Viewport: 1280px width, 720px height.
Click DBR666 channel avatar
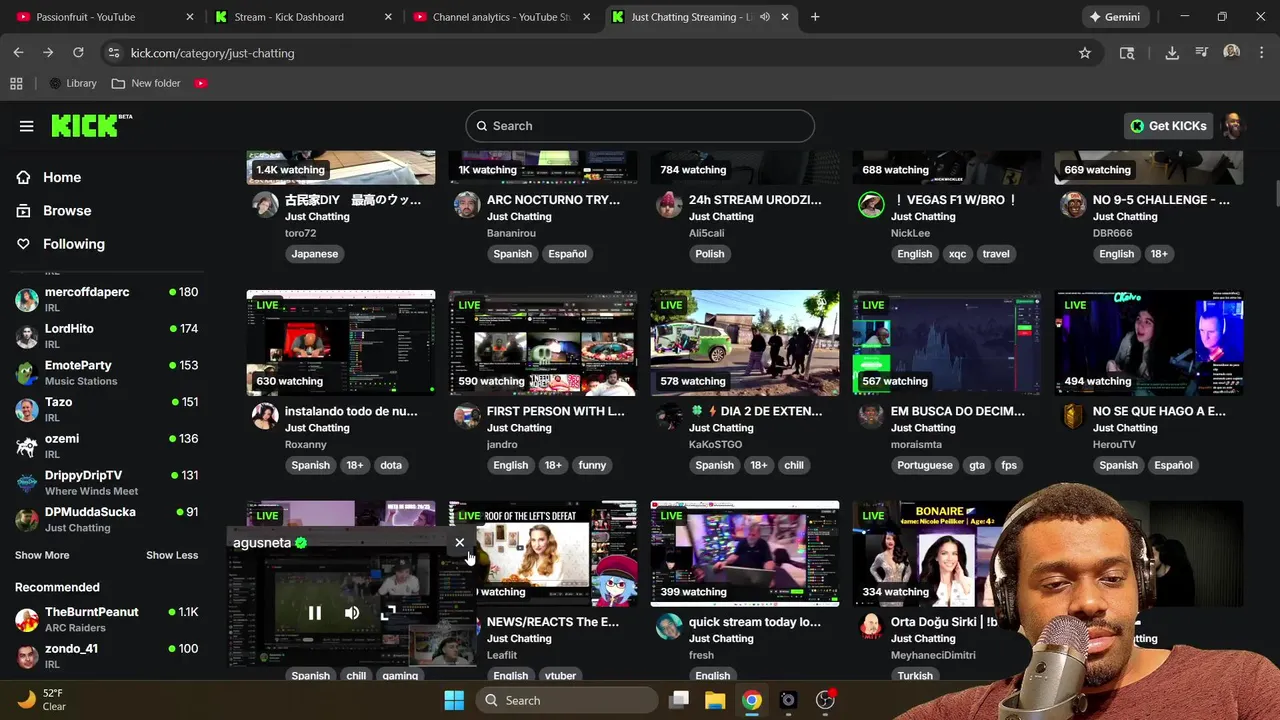point(1073,205)
